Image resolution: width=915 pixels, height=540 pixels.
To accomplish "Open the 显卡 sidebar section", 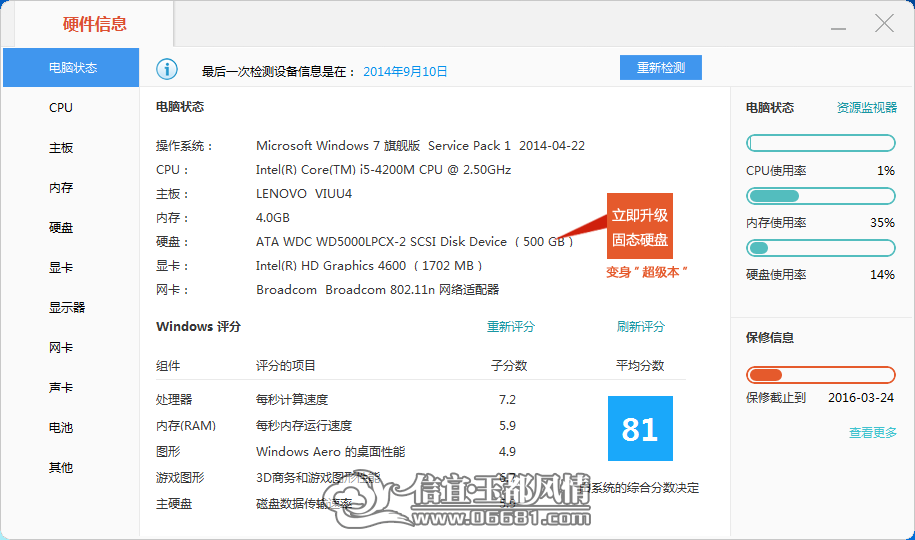I will point(61,267).
